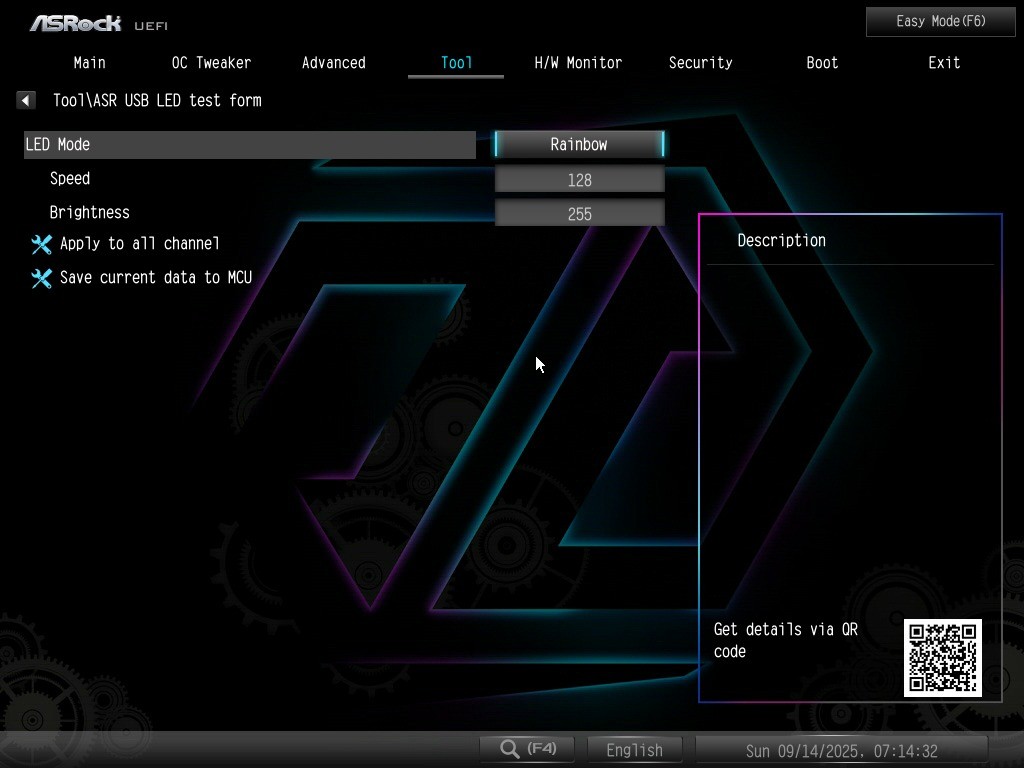Click the QR code image

942,657
